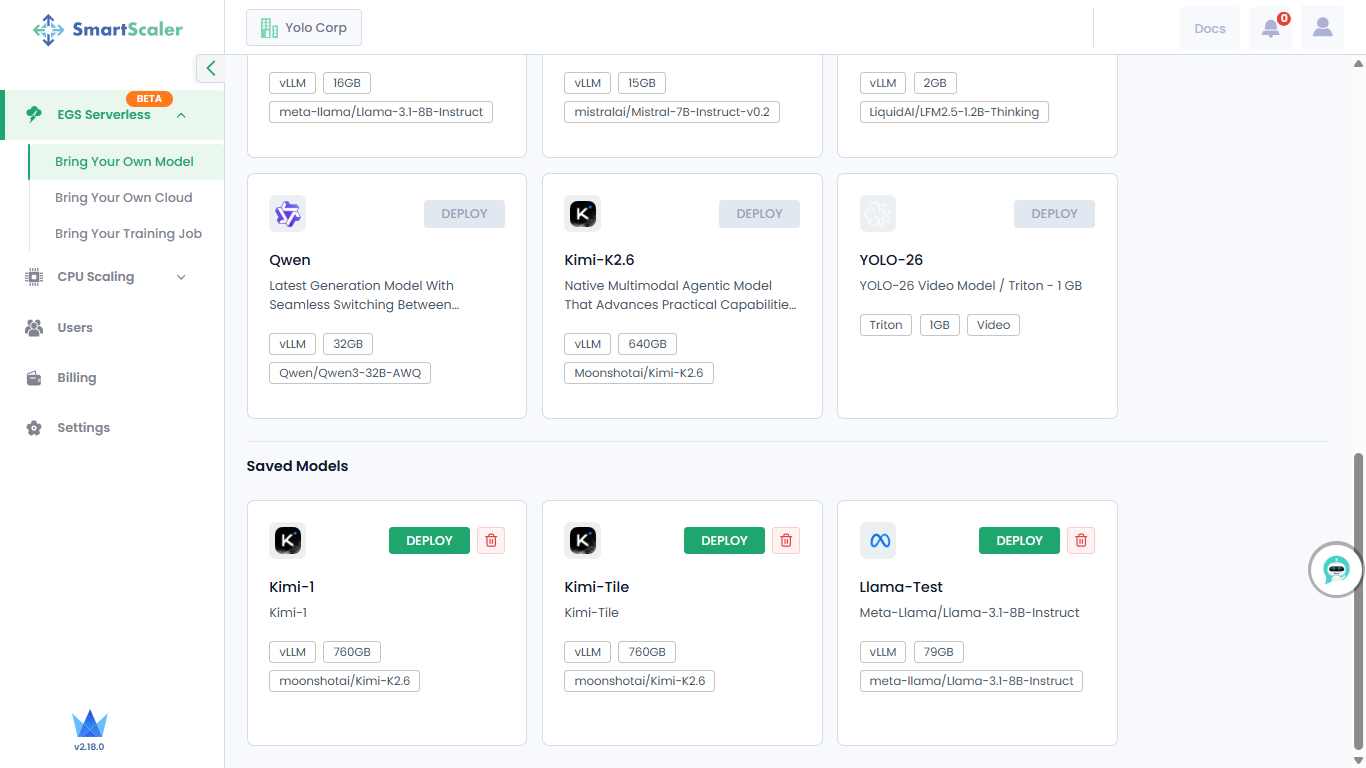This screenshot has width=1366, height=768.
Task: Click the SmartScaler logo
Action: (108, 29)
